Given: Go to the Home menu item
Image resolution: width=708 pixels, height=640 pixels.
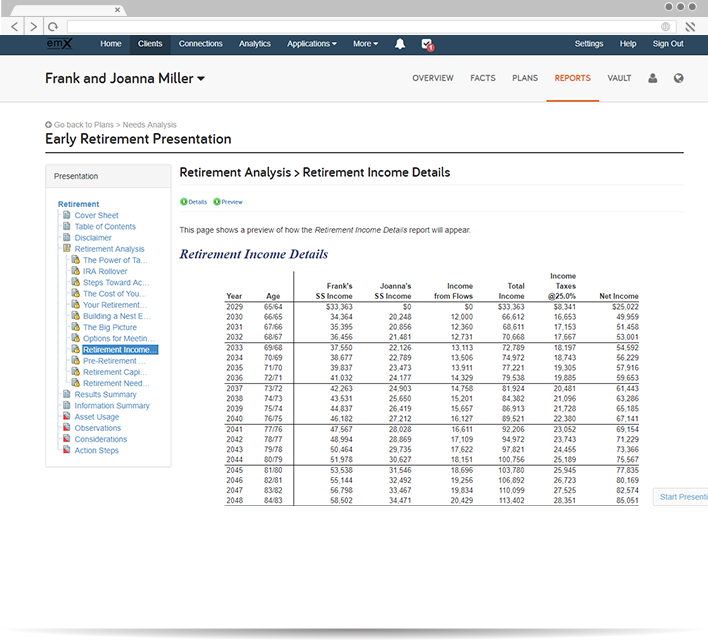Looking at the screenshot, I should [x=111, y=44].
